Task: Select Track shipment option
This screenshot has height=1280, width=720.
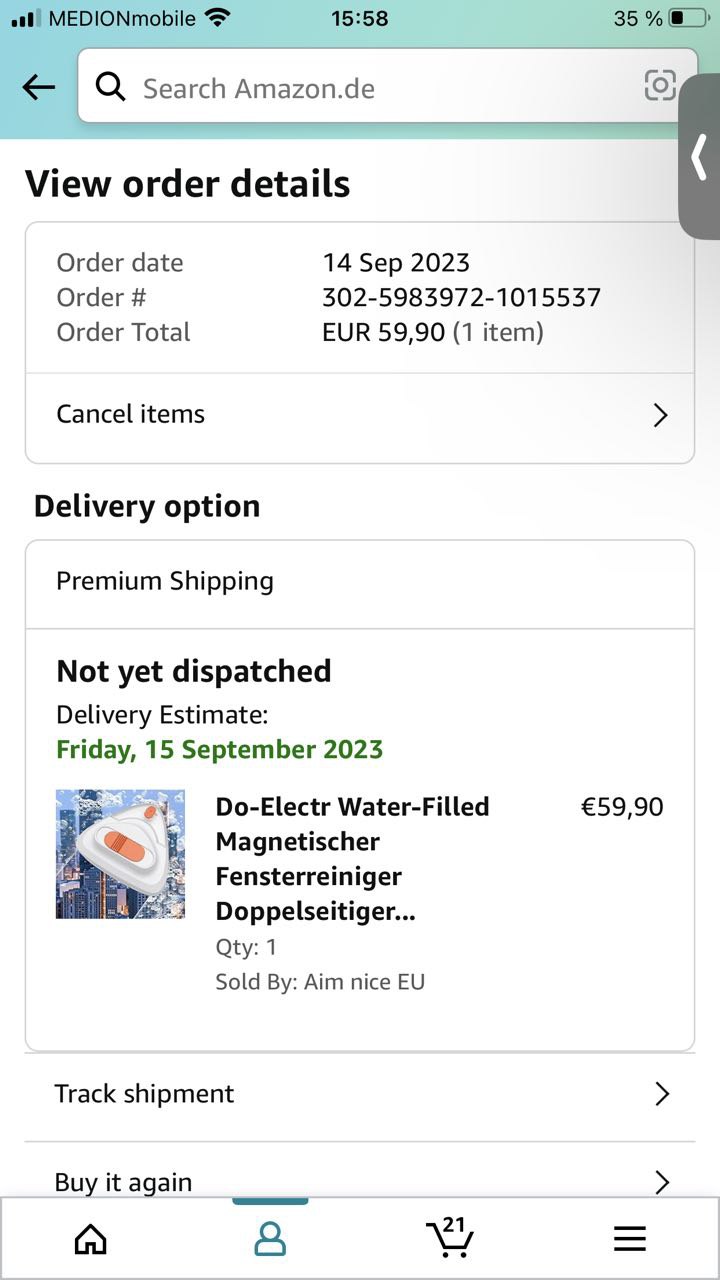Action: pos(360,1094)
